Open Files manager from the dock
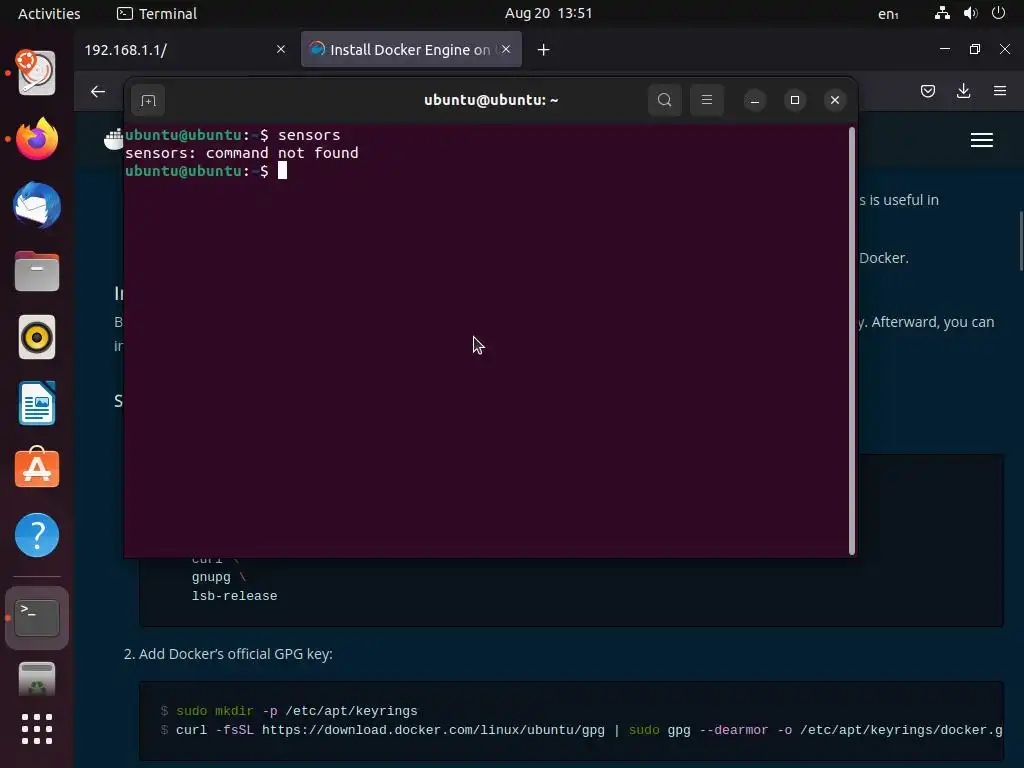The height and width of the screenshot is (768, 1024). tap(37, 271)
